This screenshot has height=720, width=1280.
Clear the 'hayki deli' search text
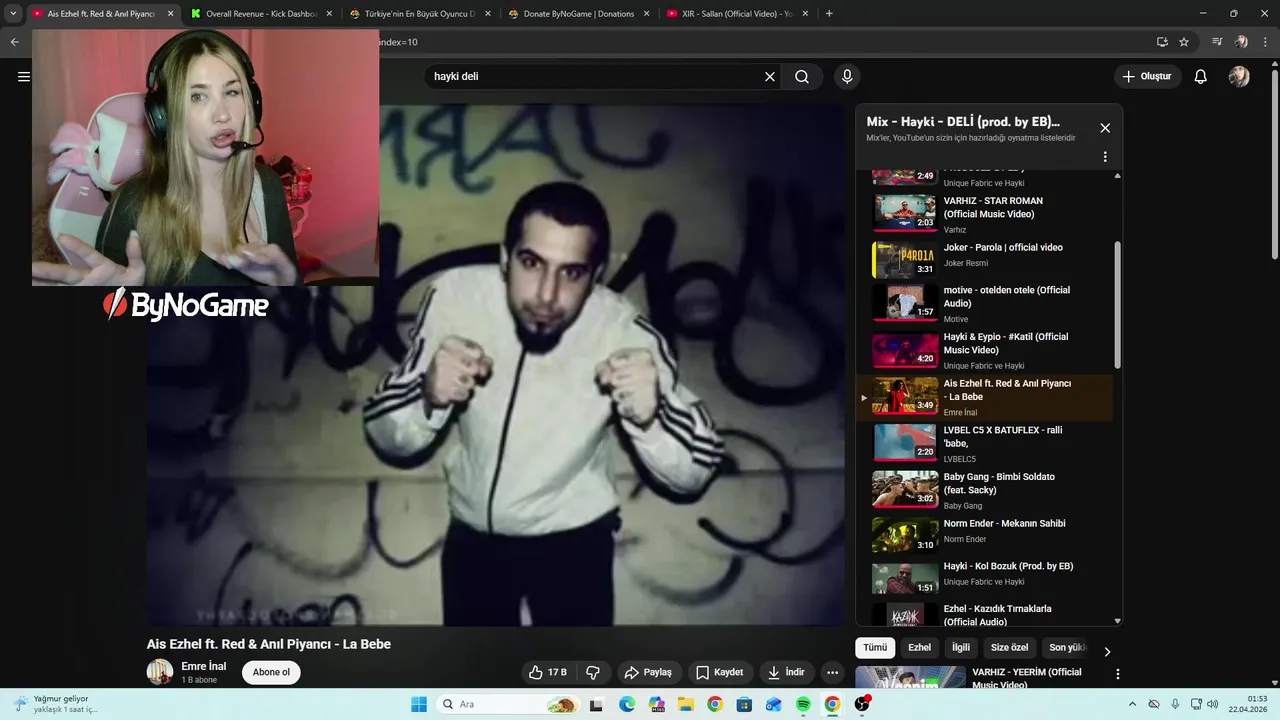770,76
